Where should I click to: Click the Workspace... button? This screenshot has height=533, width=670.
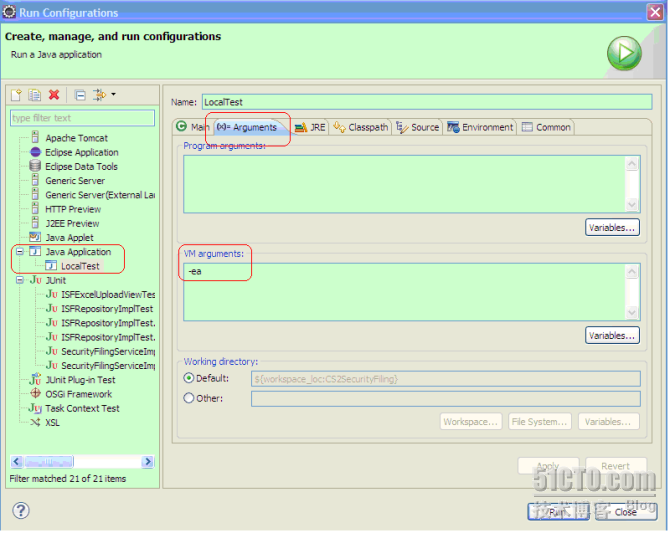tap(470, 422)
